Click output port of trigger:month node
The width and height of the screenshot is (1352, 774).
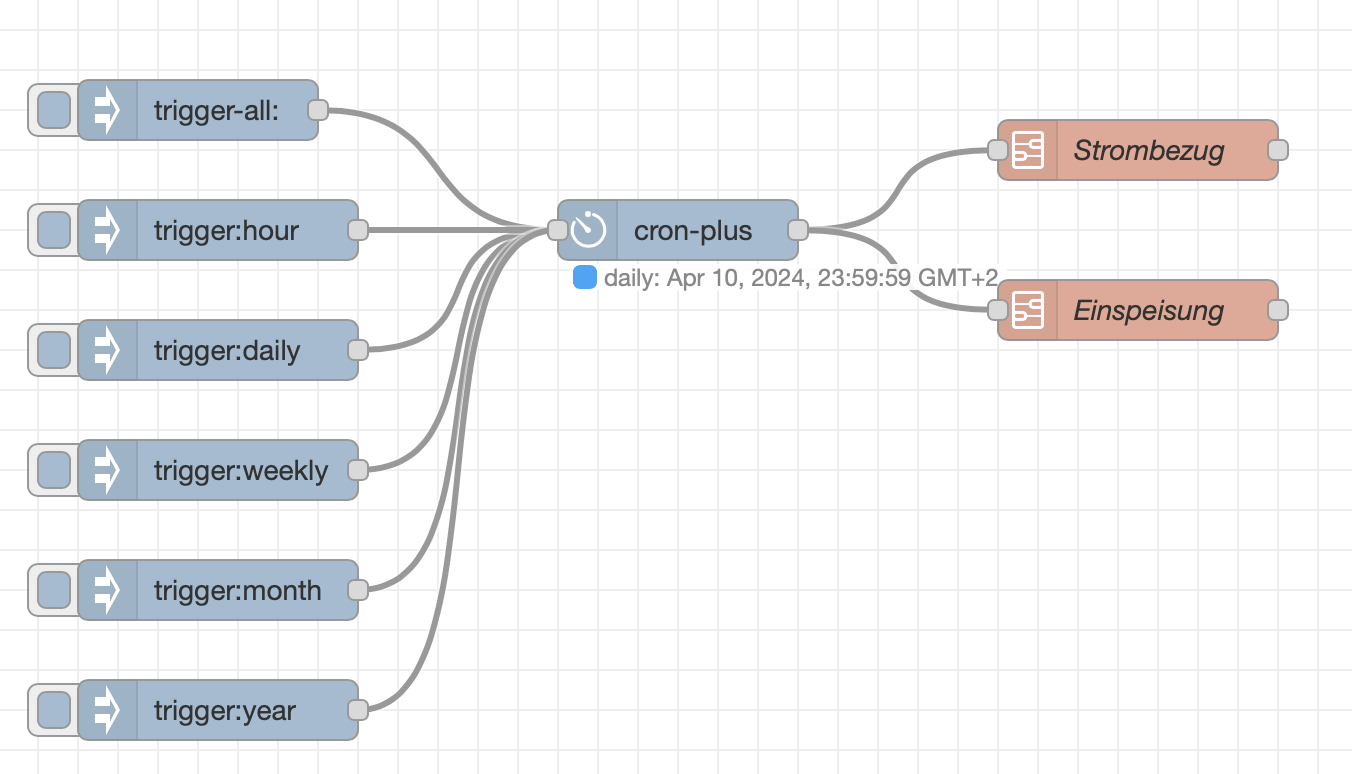(358, 590)
